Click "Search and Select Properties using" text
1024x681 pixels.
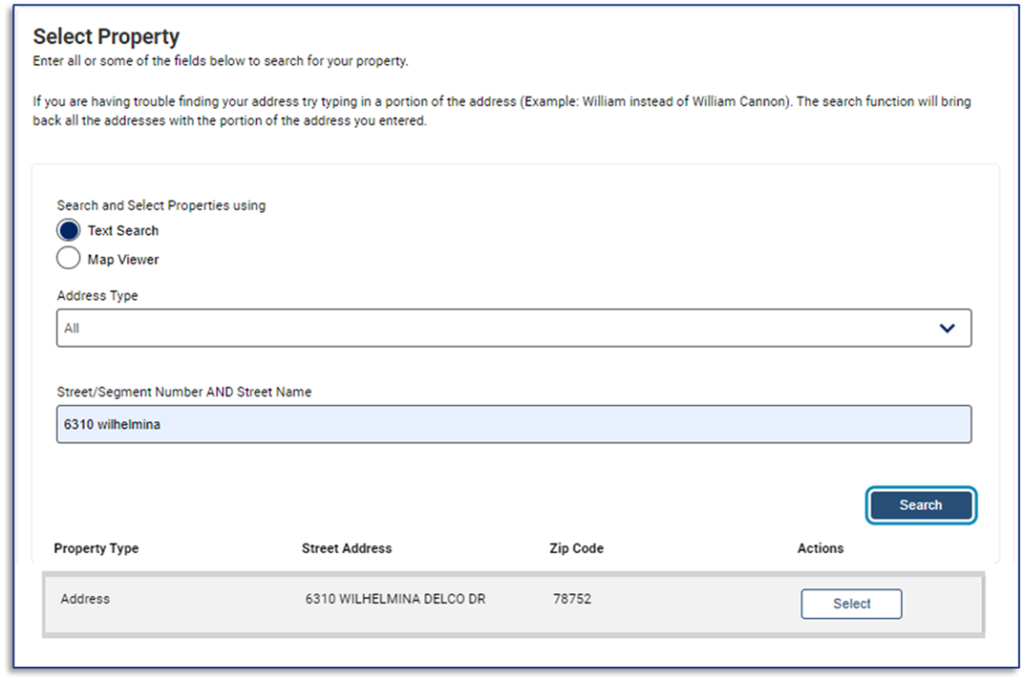pos(161,205)
